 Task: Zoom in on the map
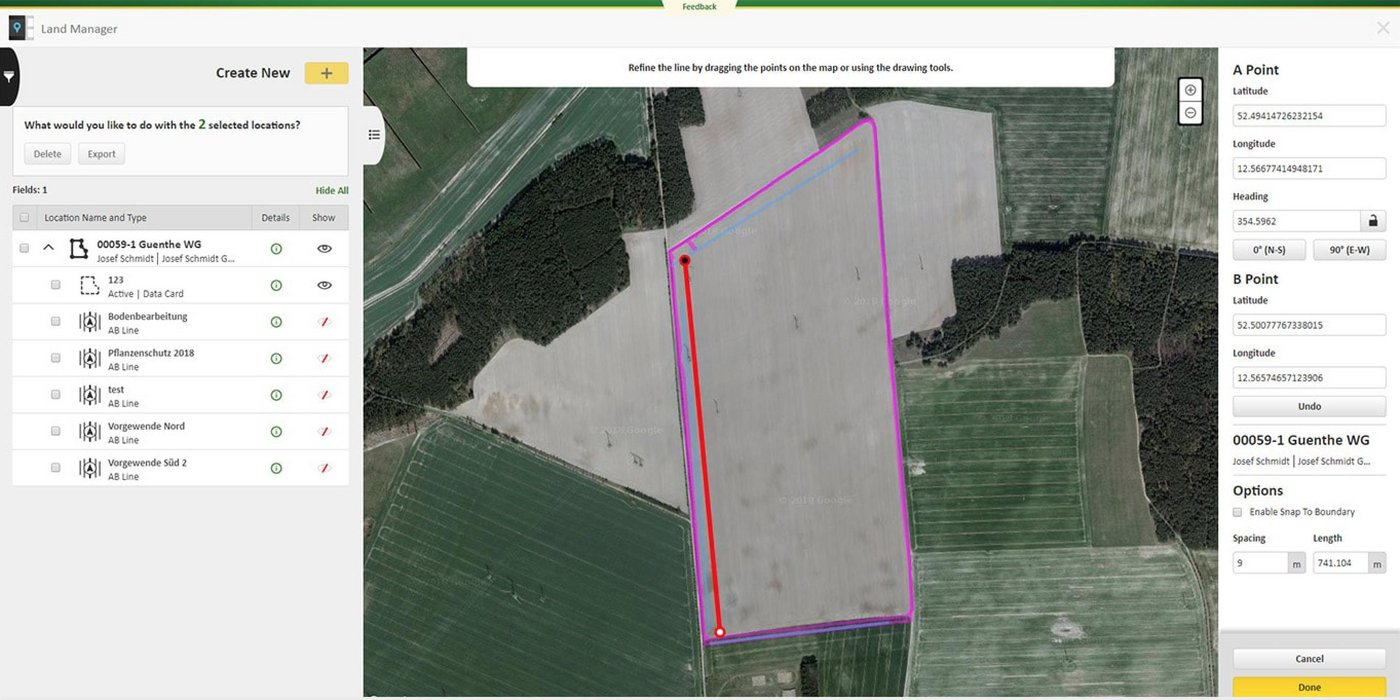[x=1190, y=90]
